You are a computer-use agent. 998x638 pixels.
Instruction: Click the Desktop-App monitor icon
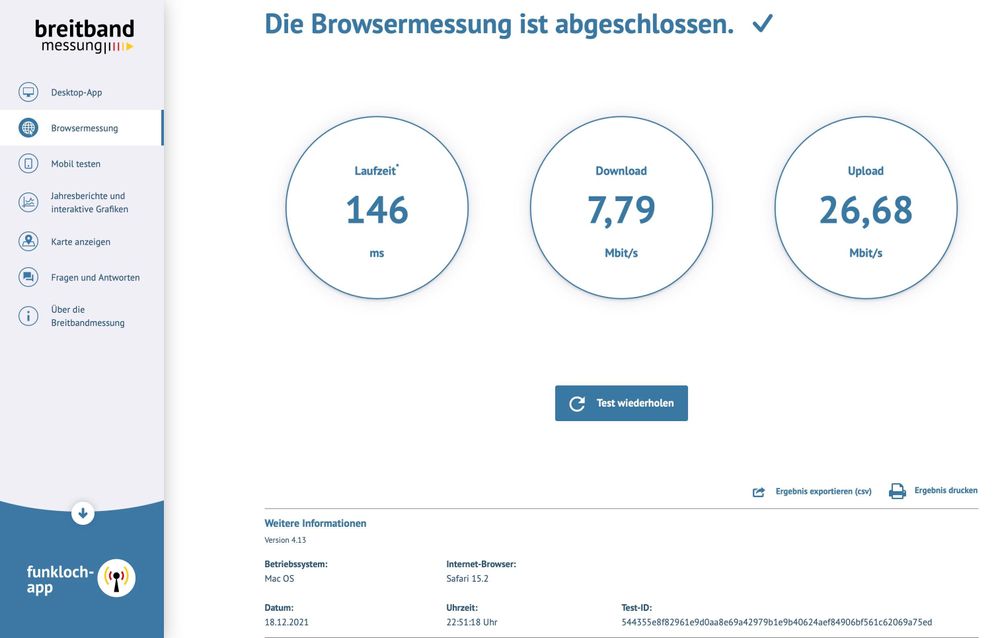click(27, 91)
